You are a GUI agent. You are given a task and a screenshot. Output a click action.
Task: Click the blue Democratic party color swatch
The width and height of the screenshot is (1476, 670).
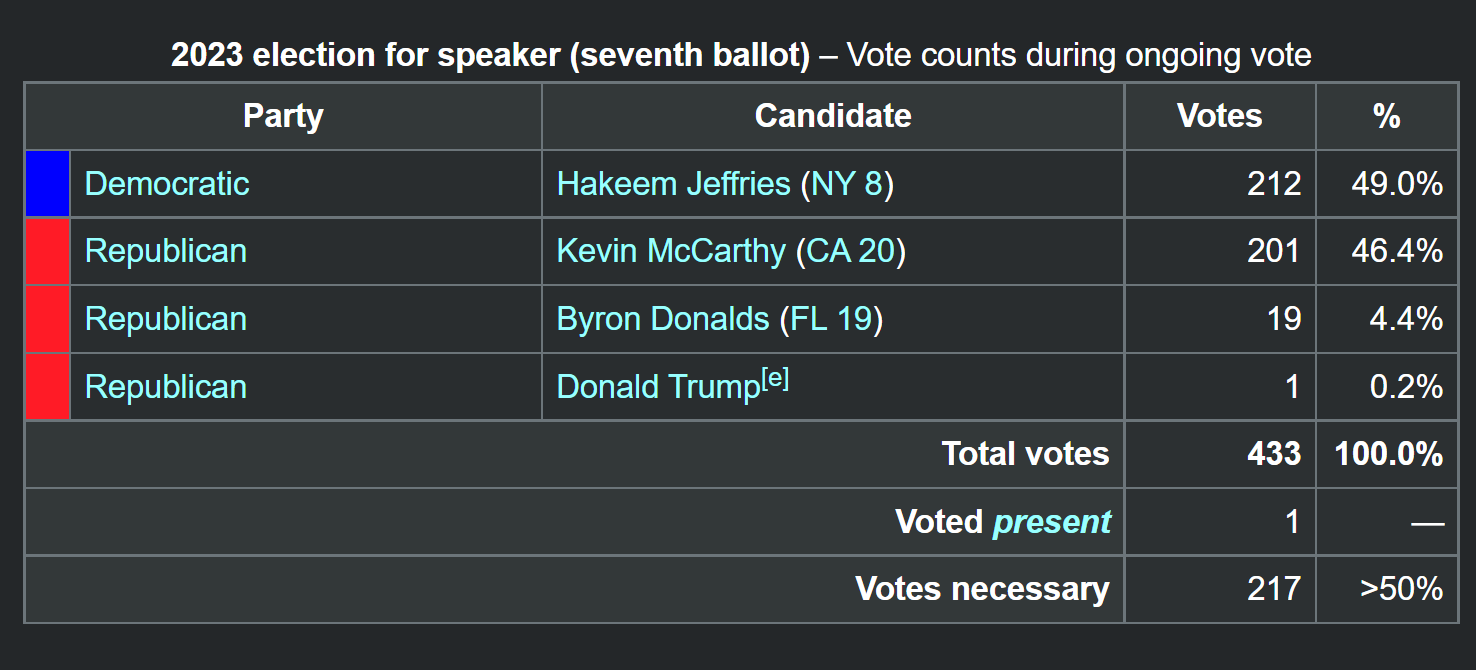(47, 184)
